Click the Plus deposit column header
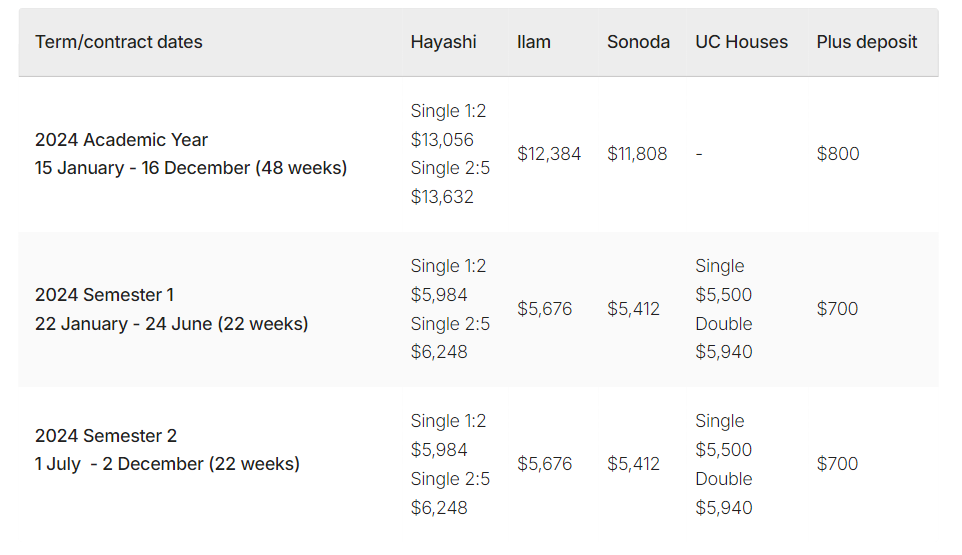 pyautogui.click(x=867, y=42)
